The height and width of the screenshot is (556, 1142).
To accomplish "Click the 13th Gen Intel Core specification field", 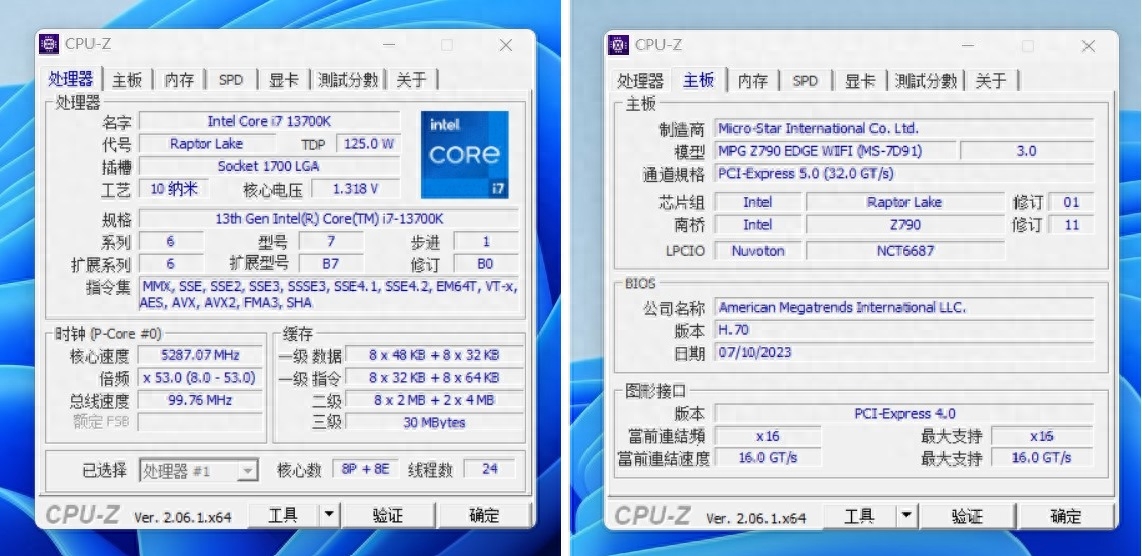I will (x=329, y=219).
